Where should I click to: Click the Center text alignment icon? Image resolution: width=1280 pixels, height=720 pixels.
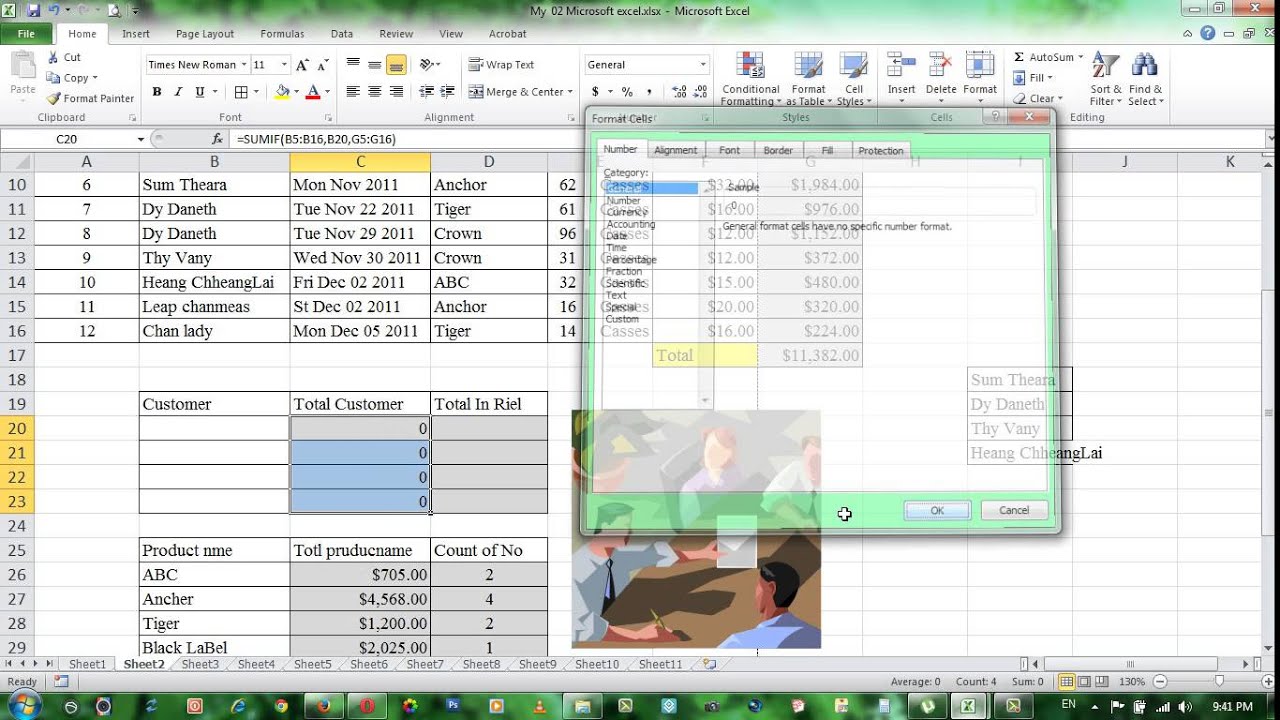[x=375, y=92]
